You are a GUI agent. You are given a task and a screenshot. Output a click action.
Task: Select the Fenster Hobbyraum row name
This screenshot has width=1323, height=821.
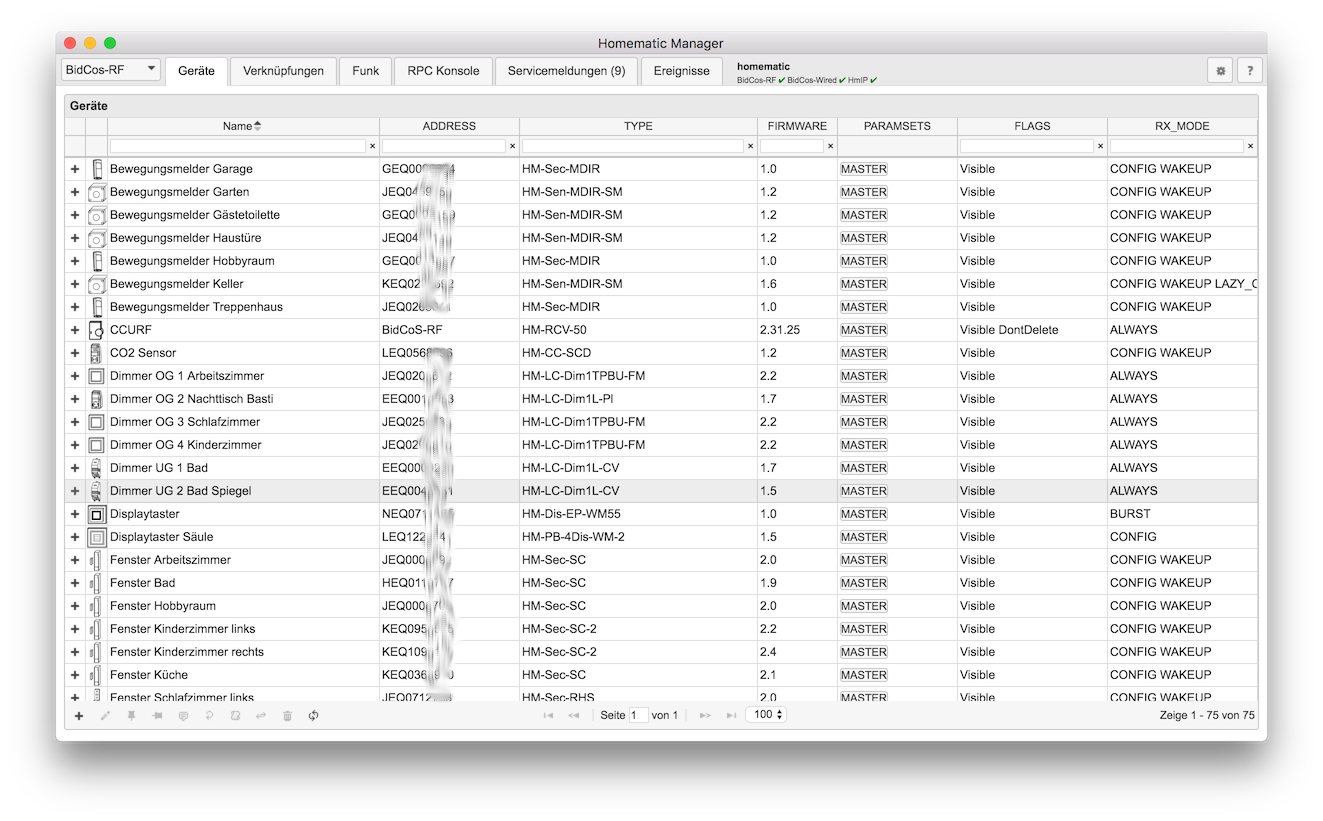click(163, 606)
